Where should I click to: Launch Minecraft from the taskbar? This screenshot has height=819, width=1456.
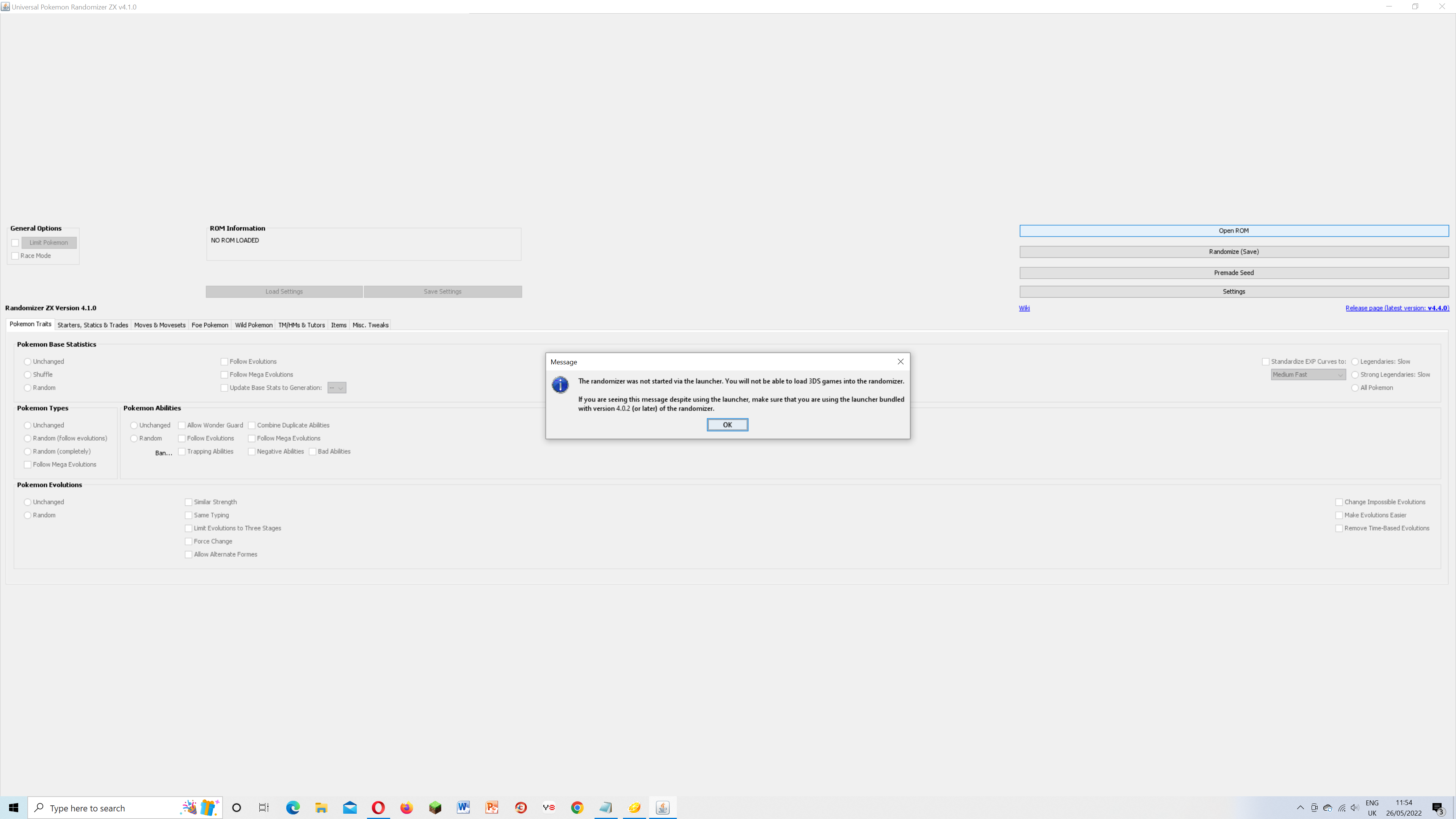(435, 807)
